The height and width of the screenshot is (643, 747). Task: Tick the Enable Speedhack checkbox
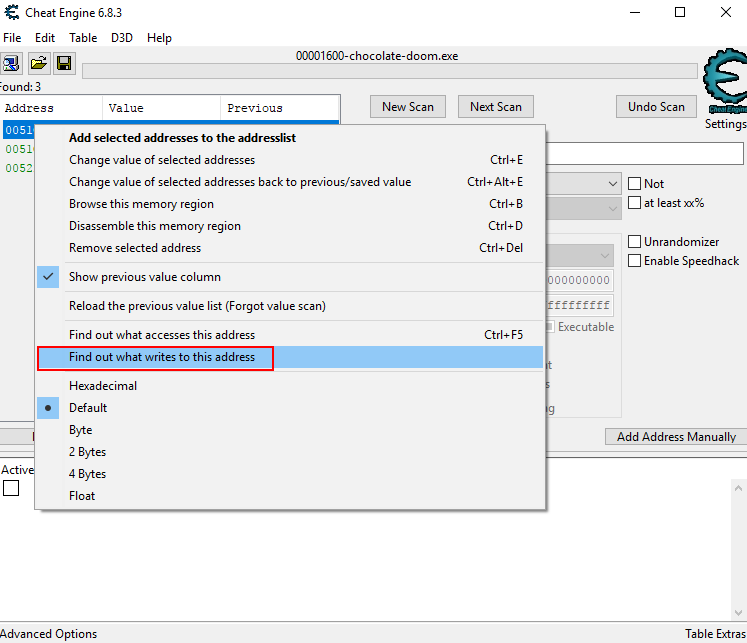634,261
